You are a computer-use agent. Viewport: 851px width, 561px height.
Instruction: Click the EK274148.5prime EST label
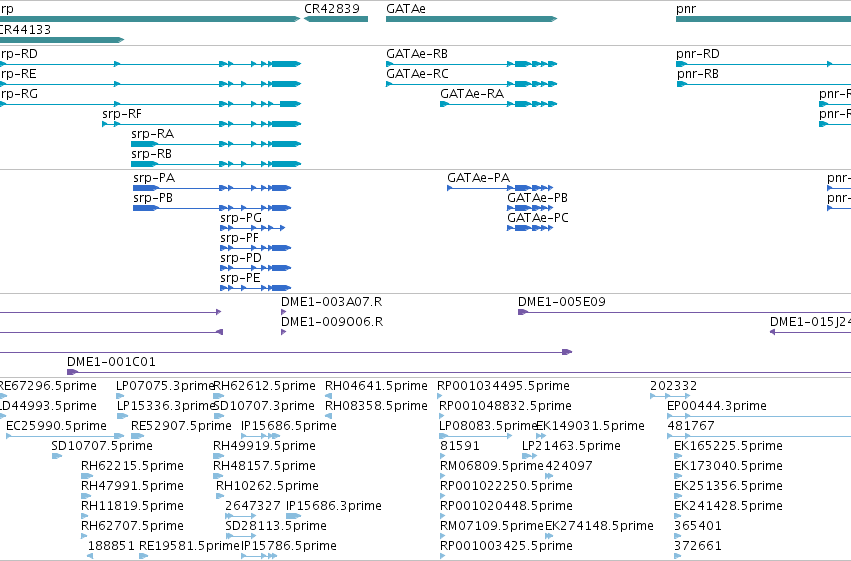(599, 526)
